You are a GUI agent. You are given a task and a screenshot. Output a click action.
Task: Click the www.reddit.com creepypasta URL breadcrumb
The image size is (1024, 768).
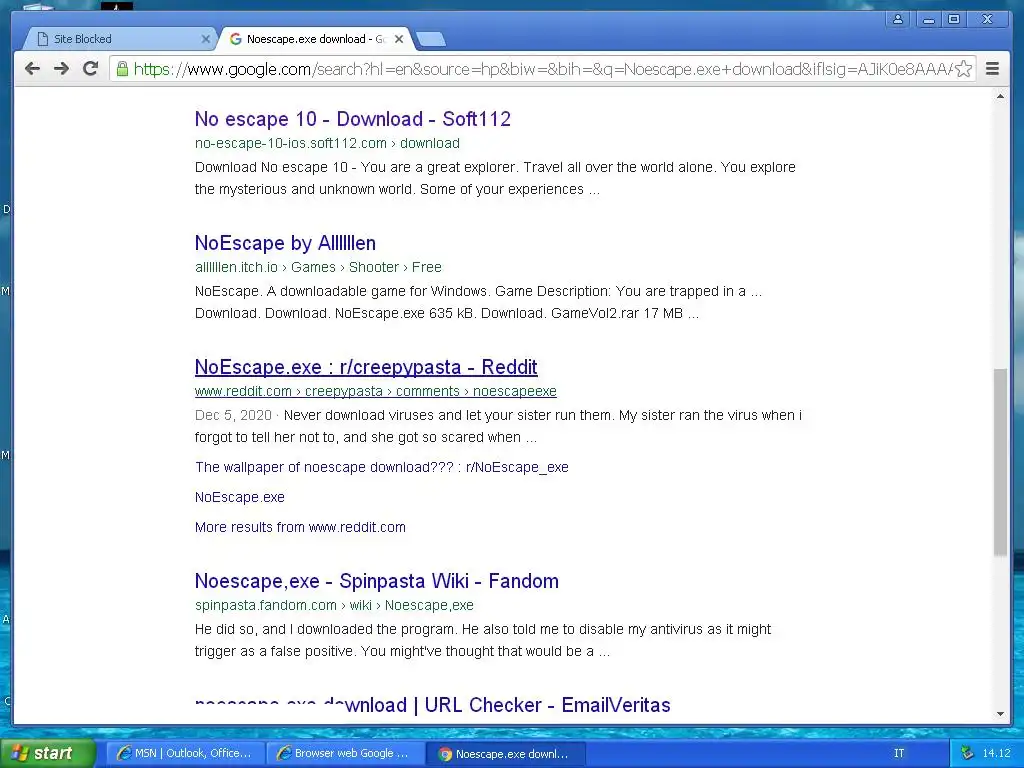pyautogui.click(x=376, y=391)
